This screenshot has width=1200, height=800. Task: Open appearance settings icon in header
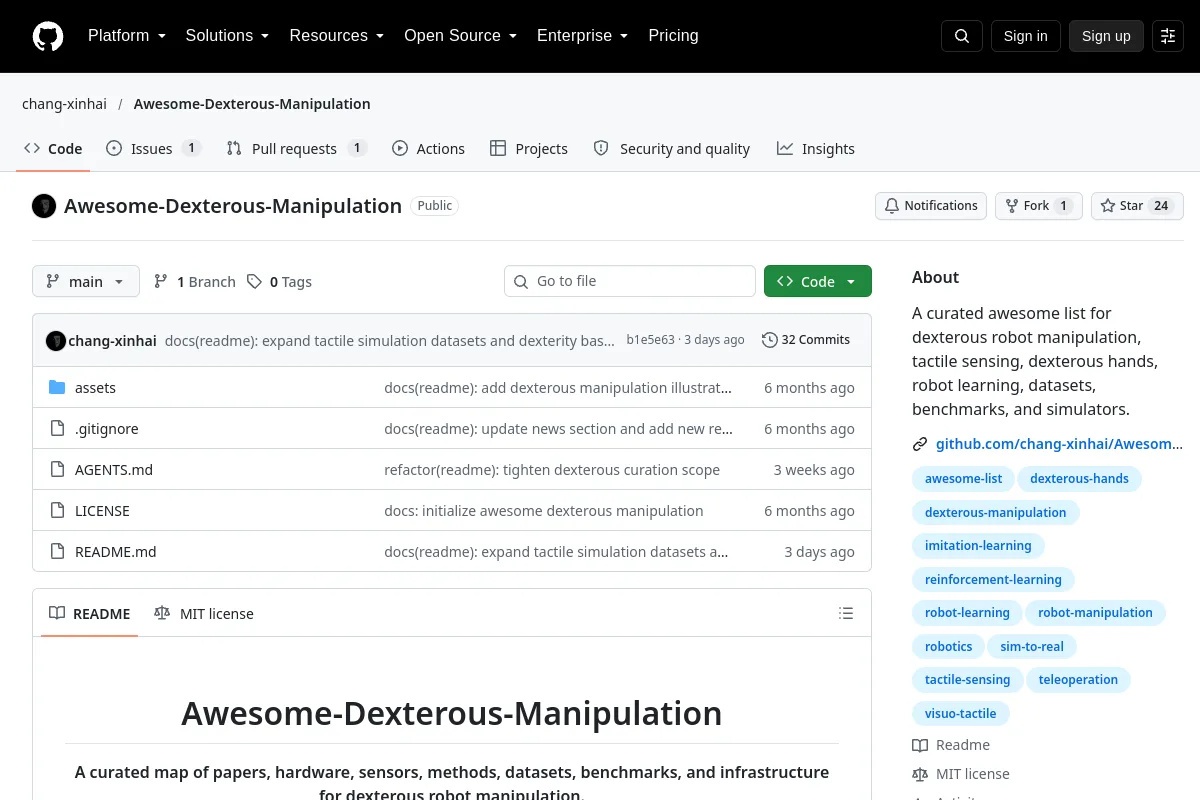point(1168,36)
